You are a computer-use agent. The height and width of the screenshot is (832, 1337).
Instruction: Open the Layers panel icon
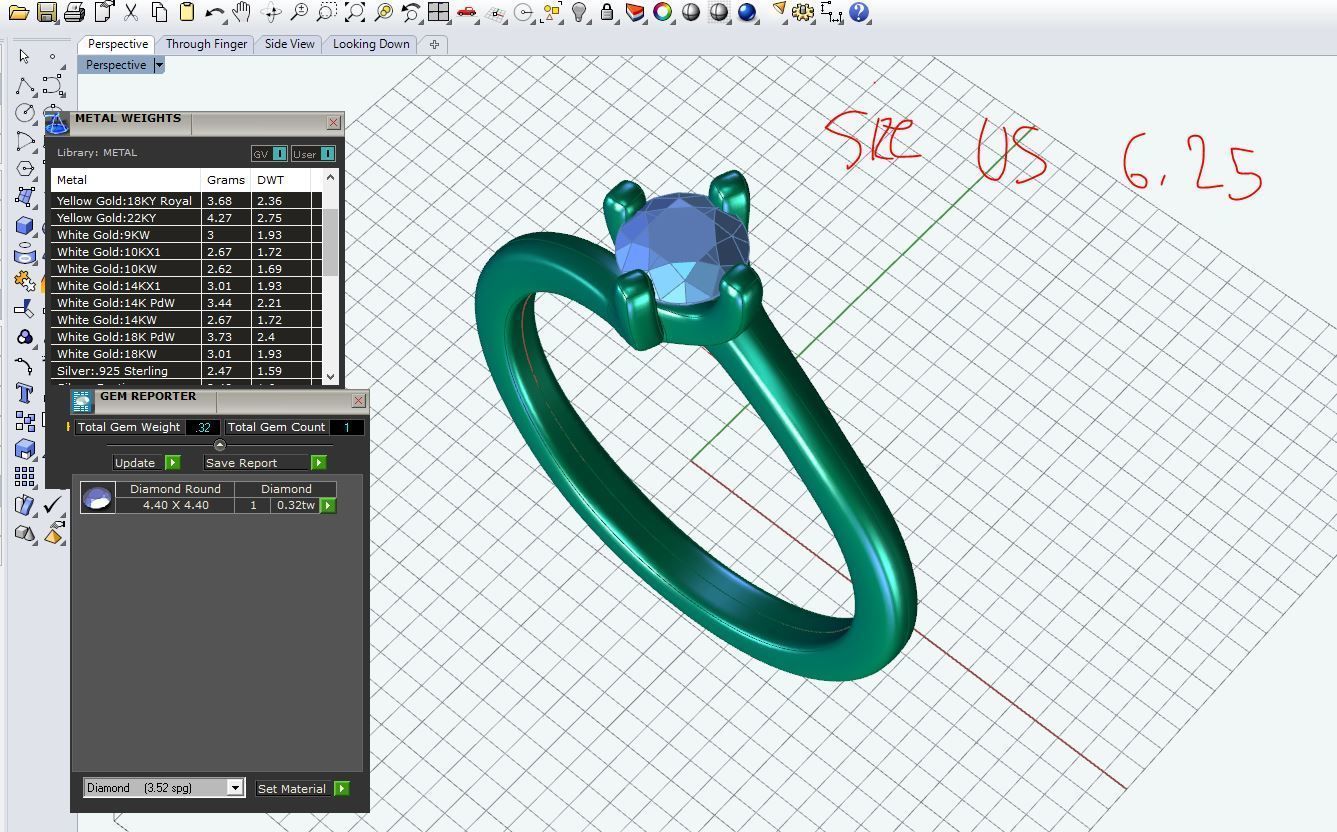pyautogui.click(x=634, y=13)
